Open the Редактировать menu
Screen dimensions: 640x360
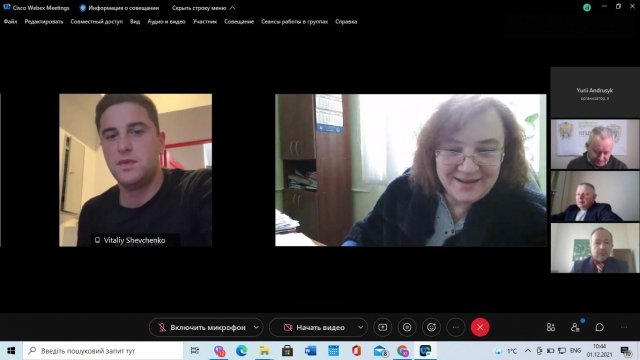coord(44,22)
